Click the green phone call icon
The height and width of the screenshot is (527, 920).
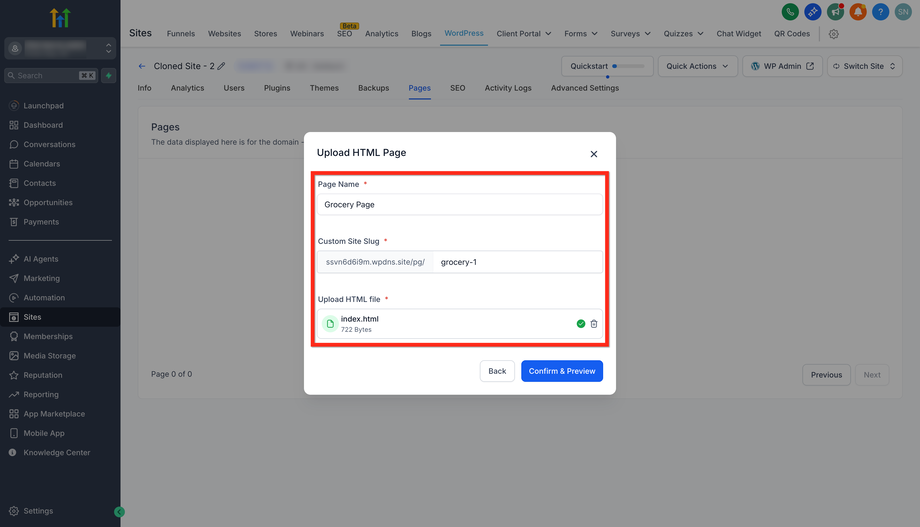point(790,12)
